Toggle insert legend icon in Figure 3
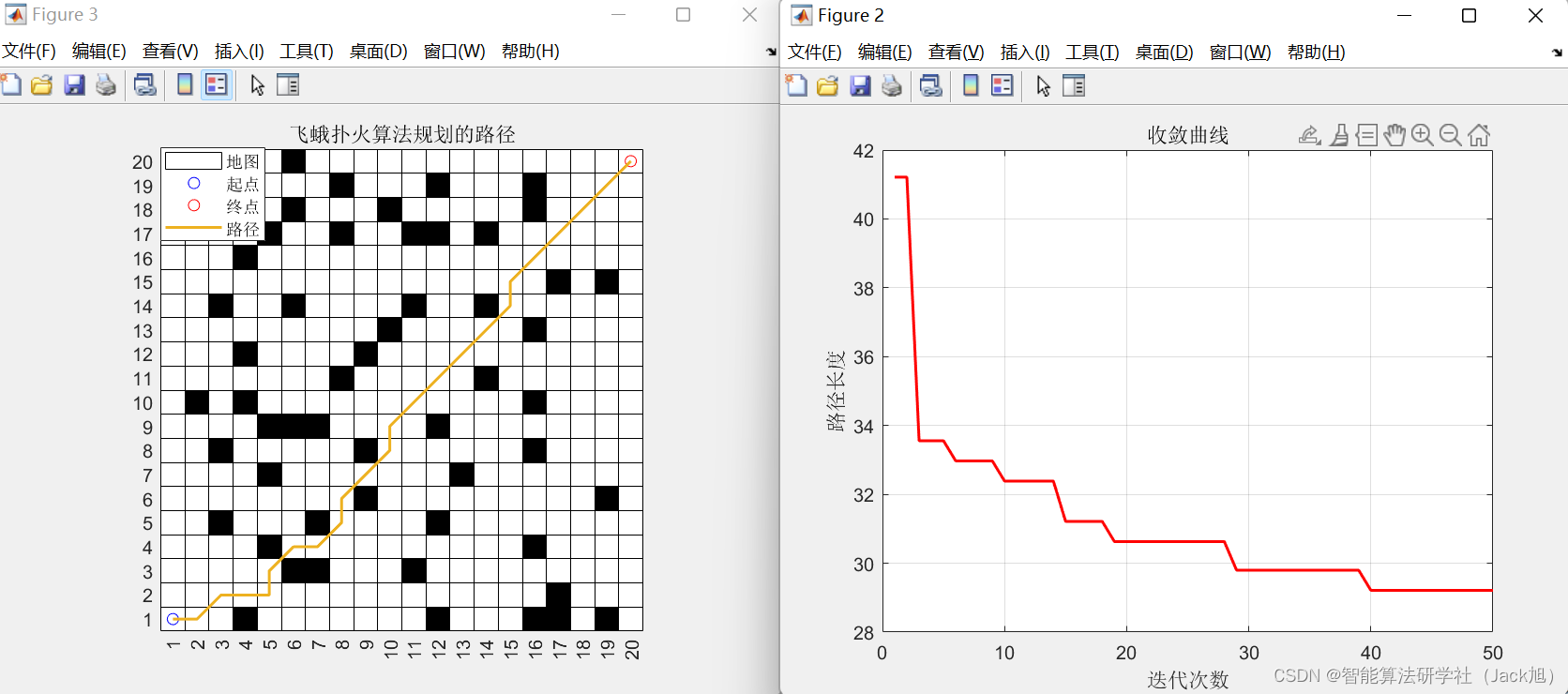This screenshot has width=1568, height=694. (217, 85)
